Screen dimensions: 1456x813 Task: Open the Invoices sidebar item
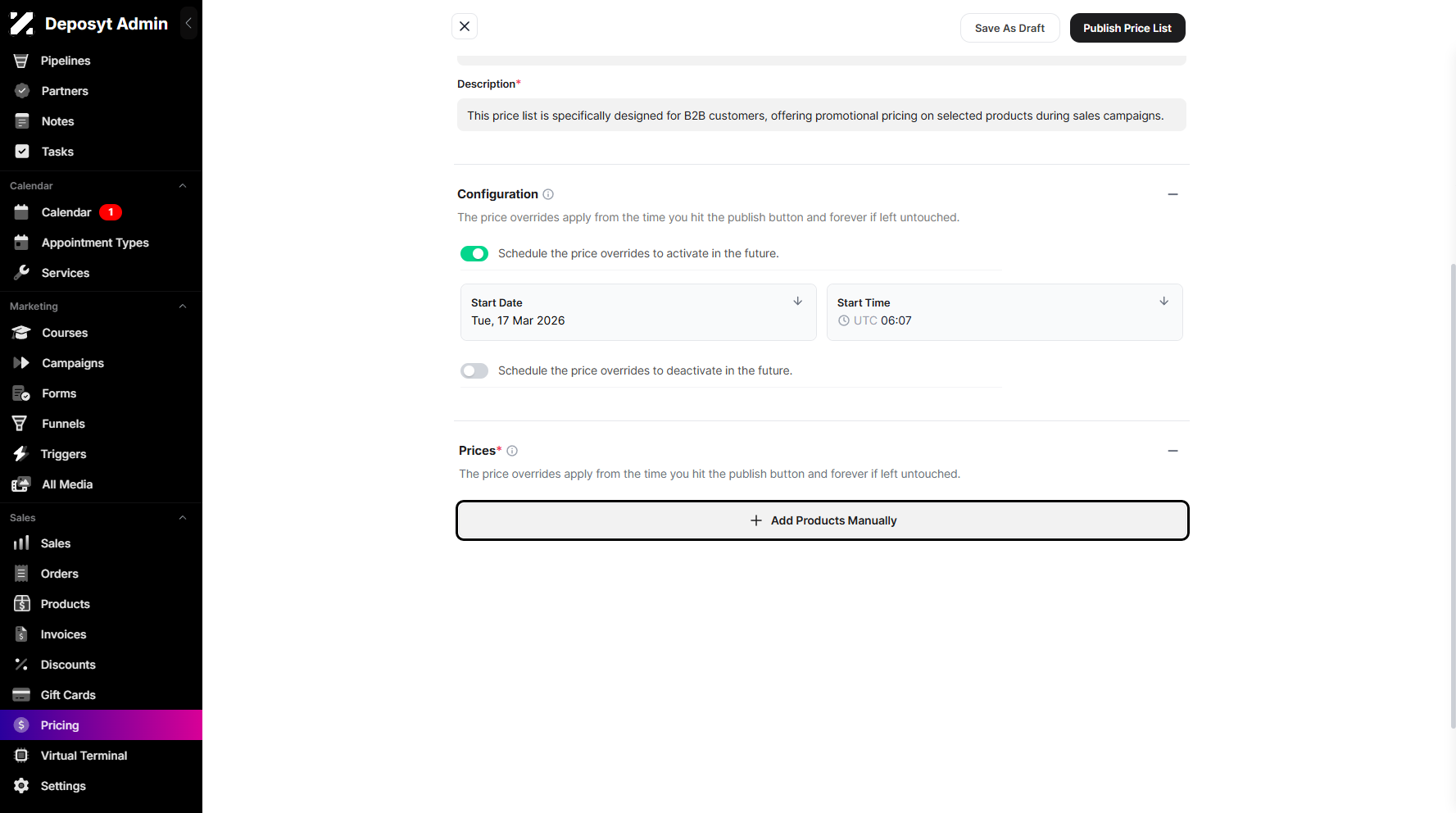tap(101, 634)
